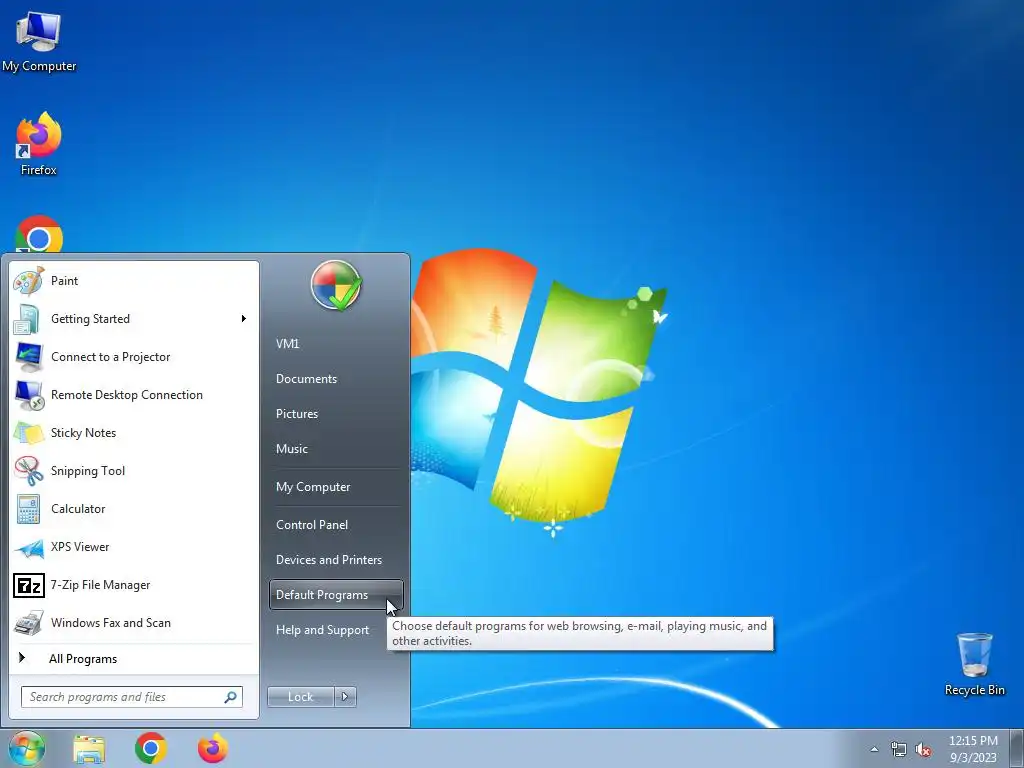Image resolution: width=1024 pixels, height=768 pixels.
Task: Select Default Programs entry
Action: click(x=336, y=595)
